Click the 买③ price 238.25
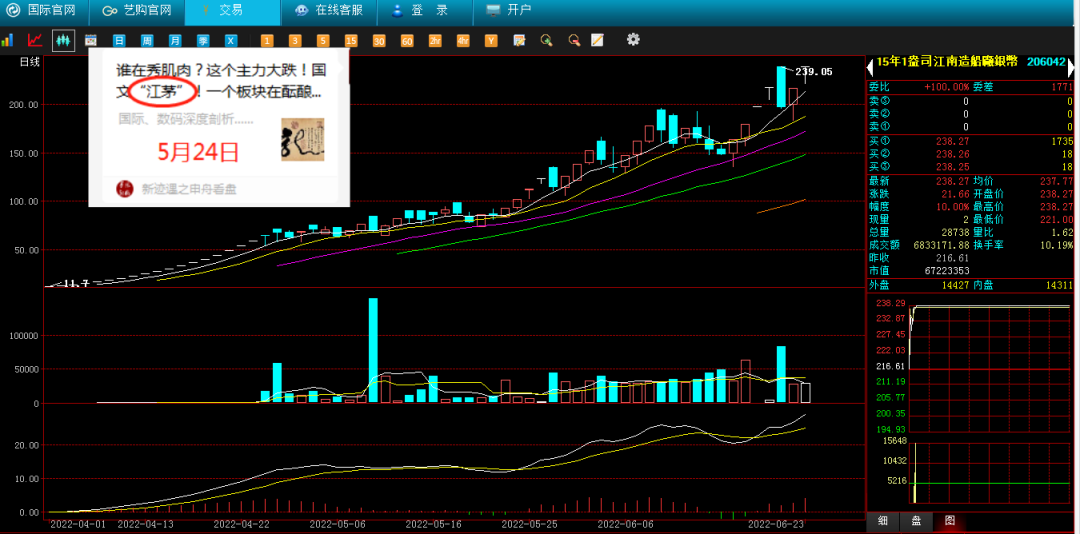The image size is (1080, 534). tap(953, 167)
